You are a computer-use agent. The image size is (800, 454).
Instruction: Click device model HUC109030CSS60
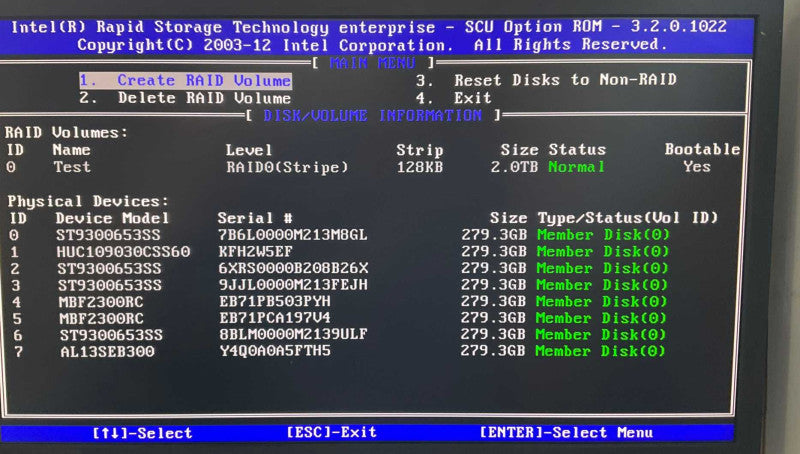(123, 251)
